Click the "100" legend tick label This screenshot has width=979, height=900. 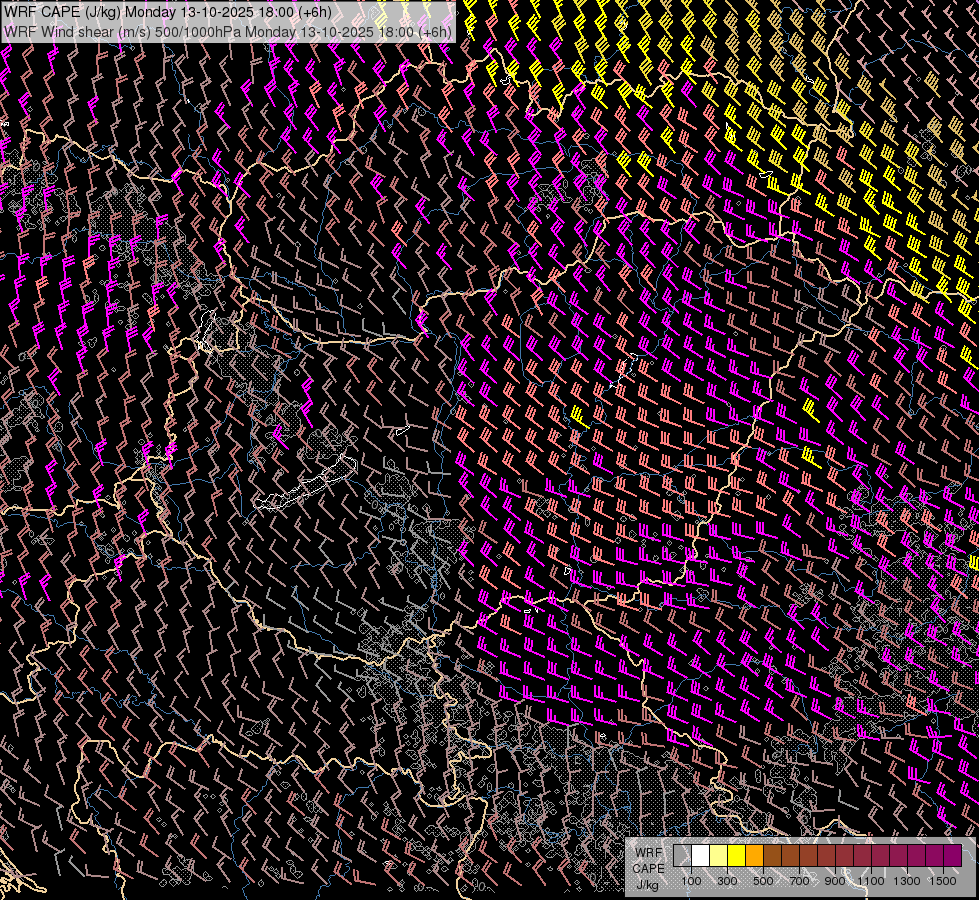coord(691,881)
